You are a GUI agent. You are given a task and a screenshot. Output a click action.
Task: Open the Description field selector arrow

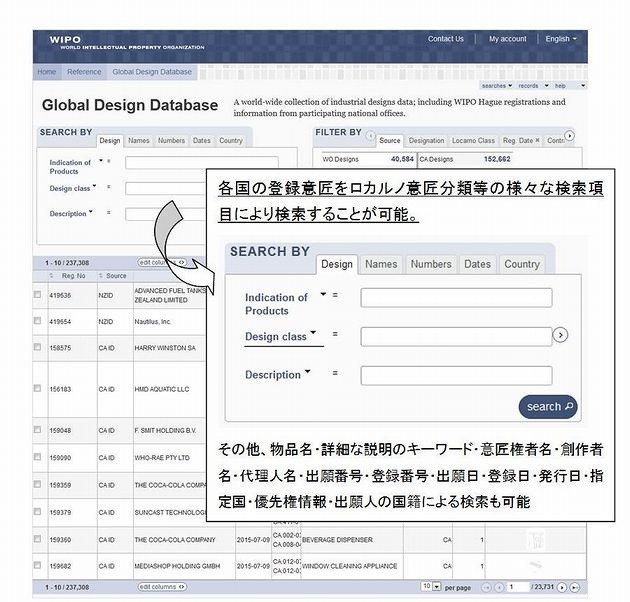[x=91, y=211]
